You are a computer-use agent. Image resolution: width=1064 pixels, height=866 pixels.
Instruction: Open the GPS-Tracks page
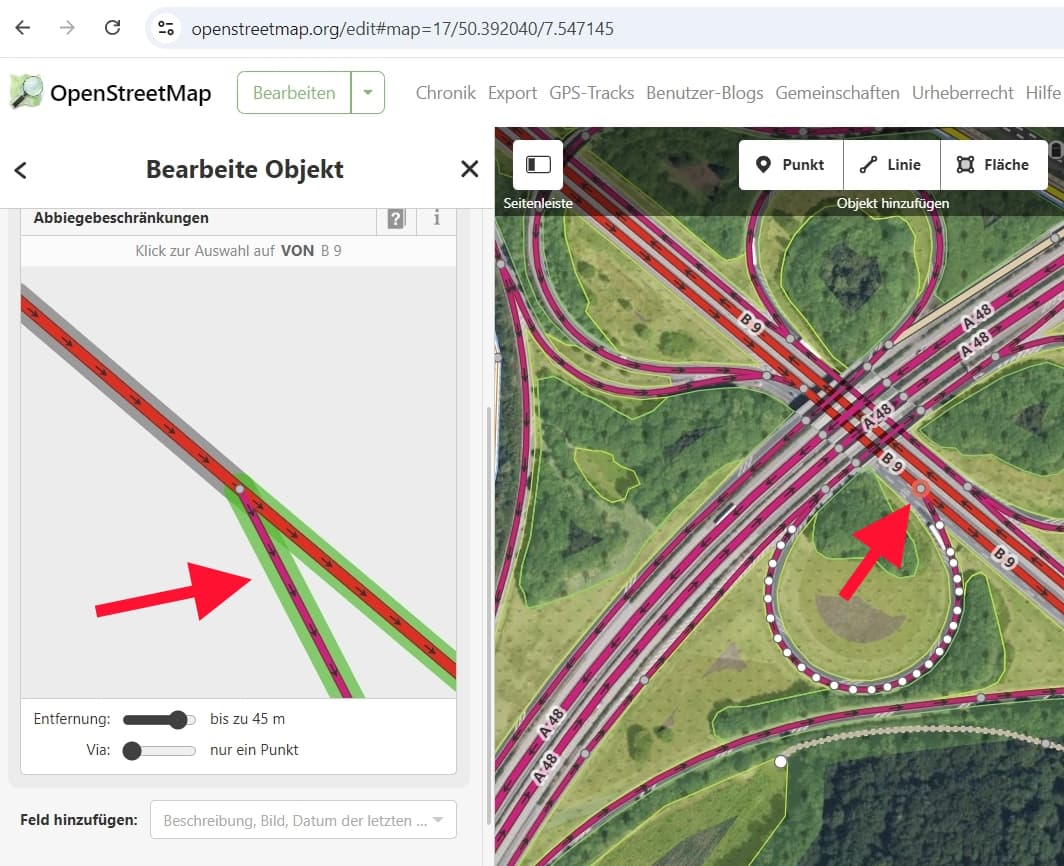point(591,93)
